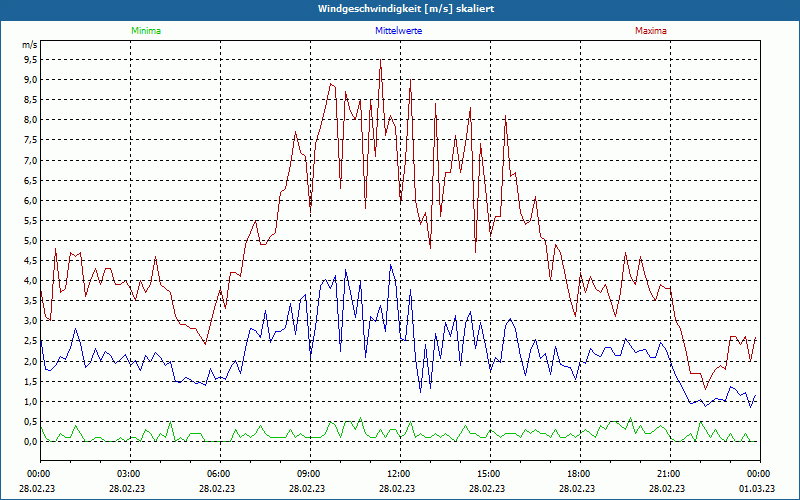
Task: Select the 06:00 time axis label
Action: tap(219, 473)
